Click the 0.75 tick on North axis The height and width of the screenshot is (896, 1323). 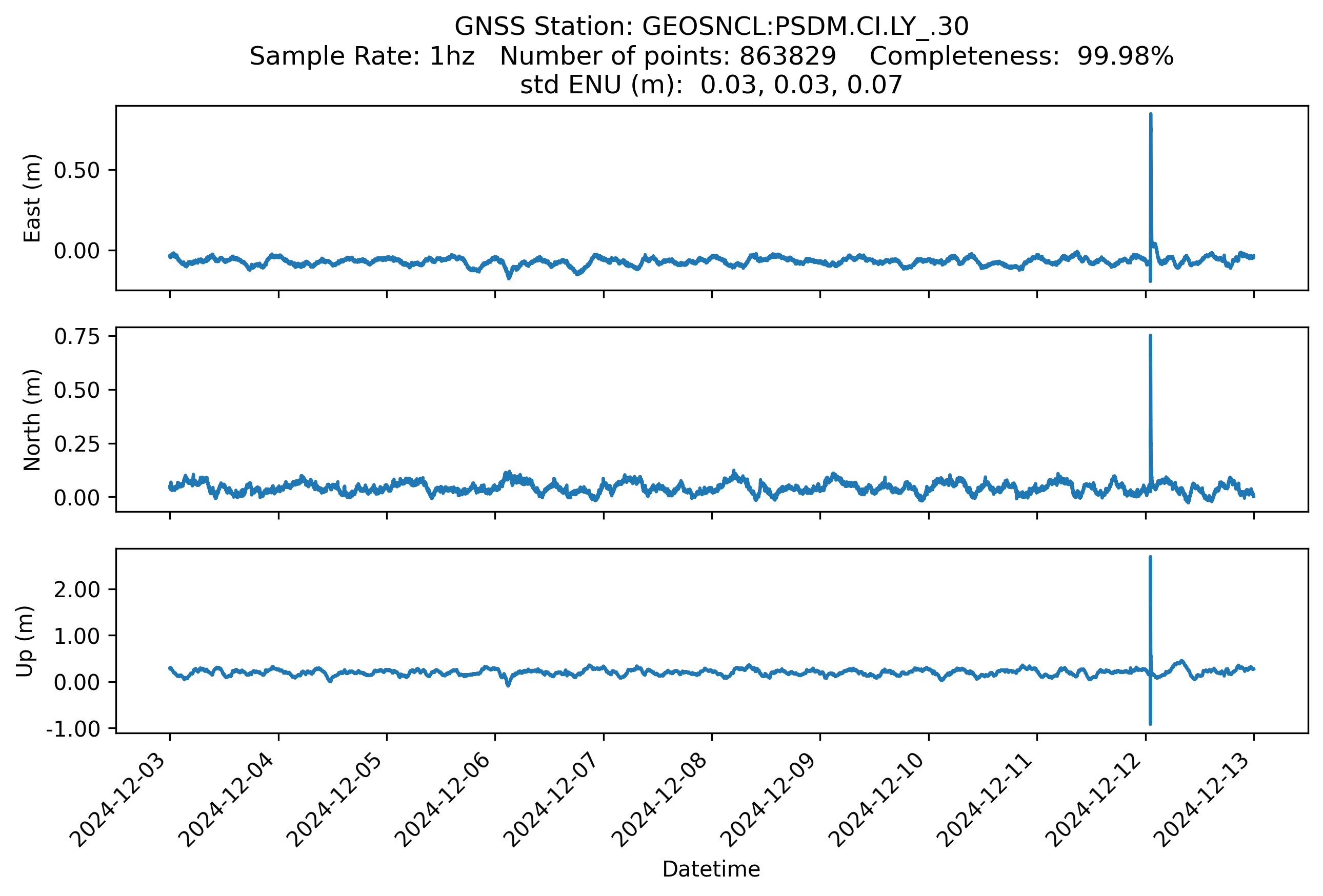click(76, 337)
